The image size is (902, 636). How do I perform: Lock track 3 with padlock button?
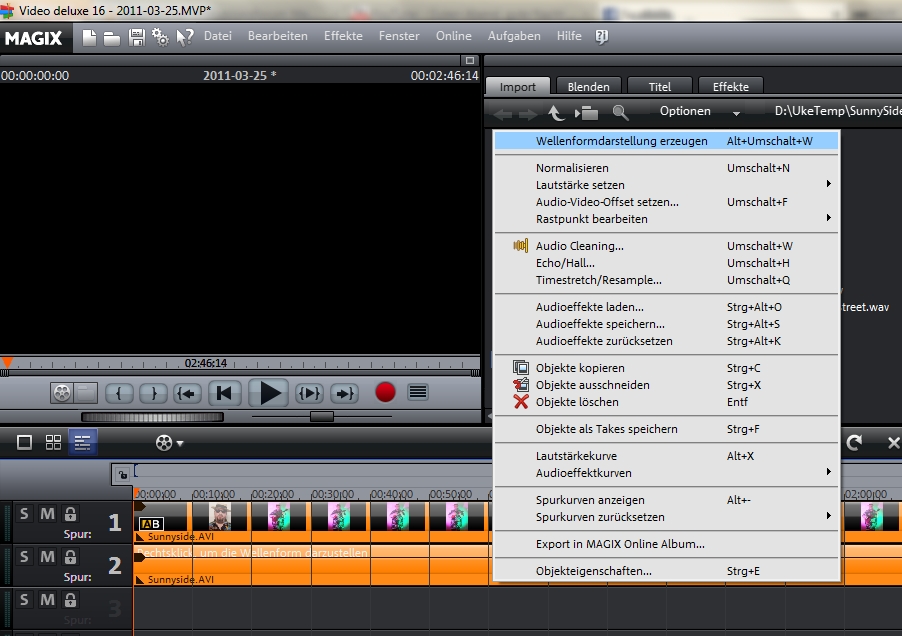[x=70, y=600]
